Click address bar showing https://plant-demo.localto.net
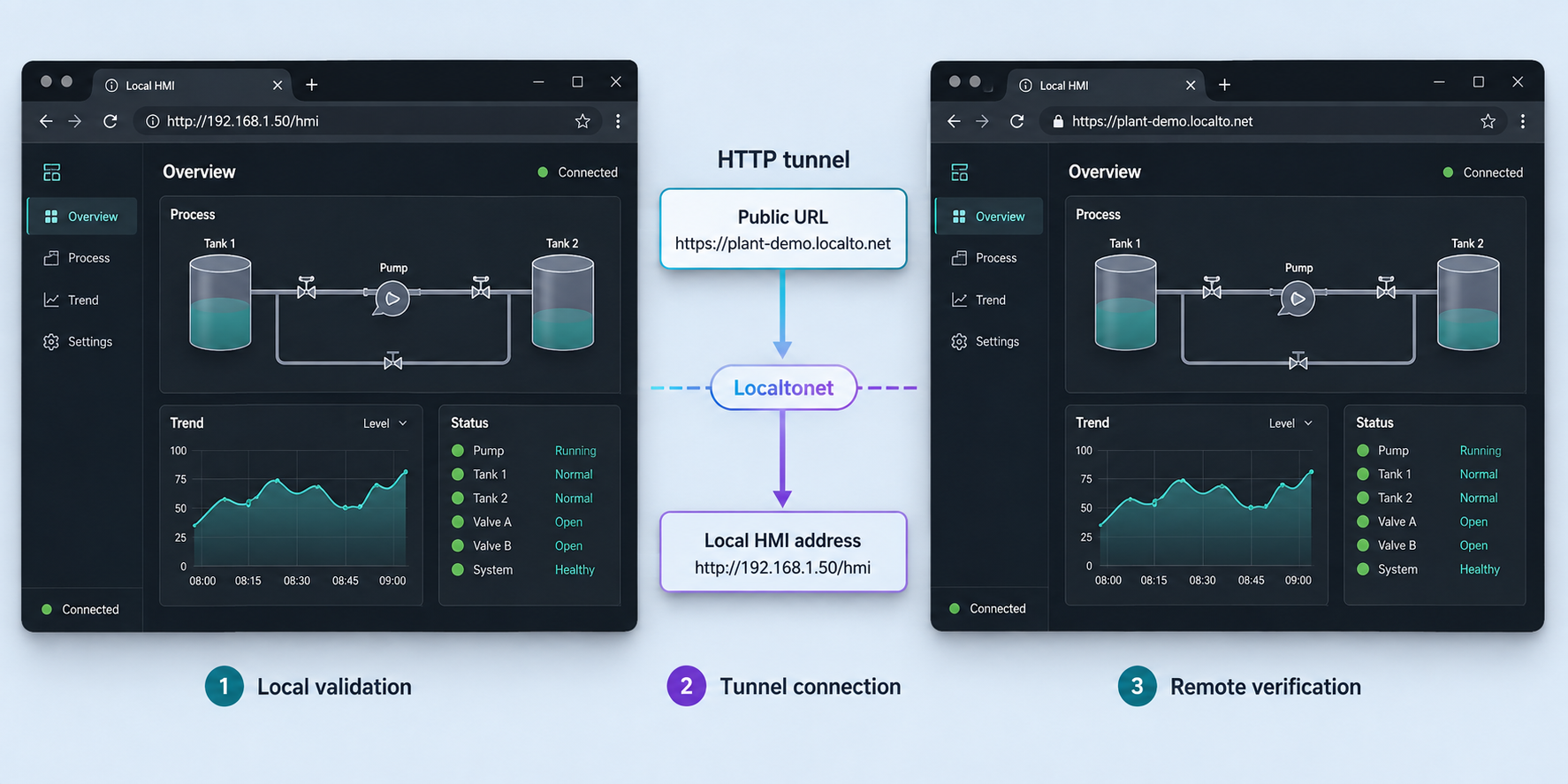The width and height of the screenshot is (1568, 784). tap(1273, 121)
